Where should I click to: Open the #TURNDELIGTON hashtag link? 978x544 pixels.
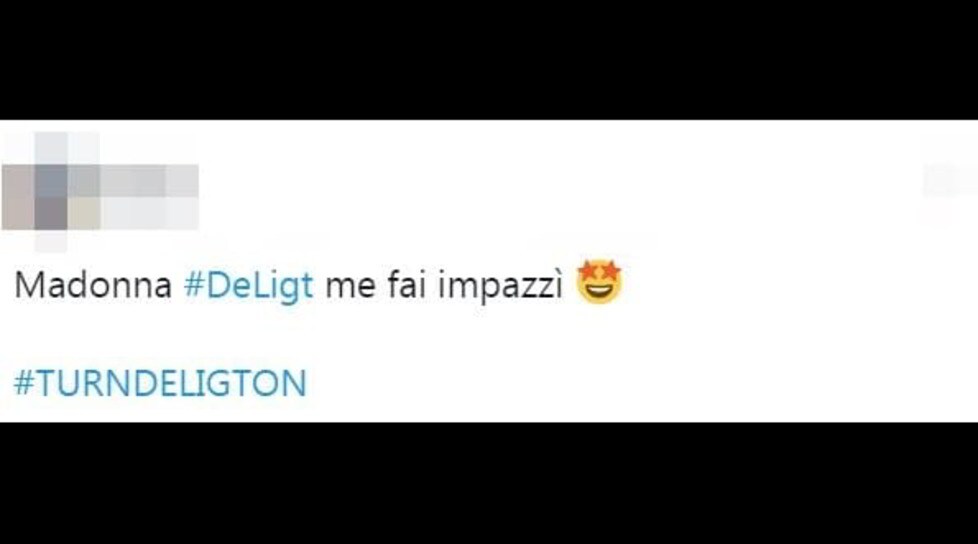pos(160,382)
